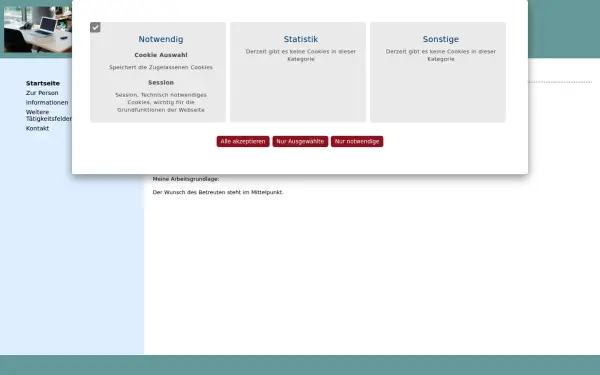Click the Nur notwendige button
Viewport: 600px width, 375px height.
click(x=357, y=141)
